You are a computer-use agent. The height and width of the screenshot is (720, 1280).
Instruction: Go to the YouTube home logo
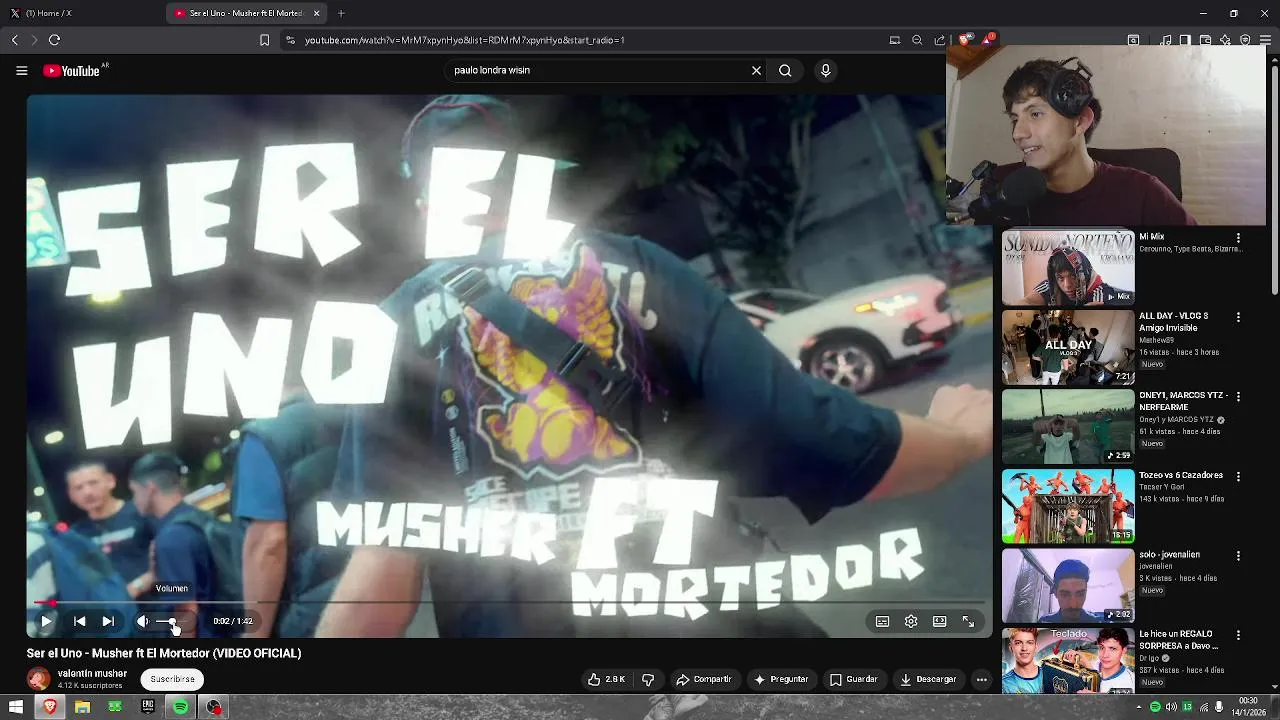click(x=72, y=71)
